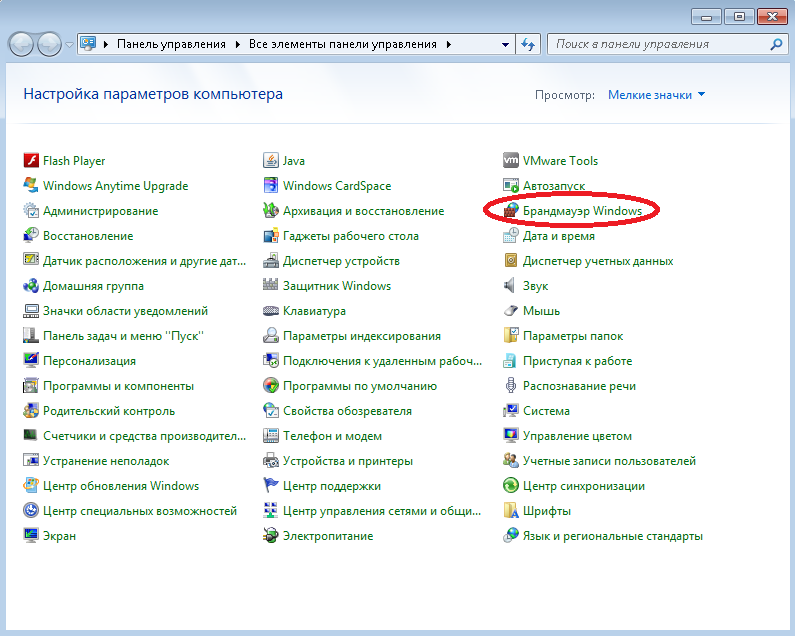Screen dimensions: 795x636
Task: Click the Клавиатура keyboard icon
Action: [x=271, y=311]
